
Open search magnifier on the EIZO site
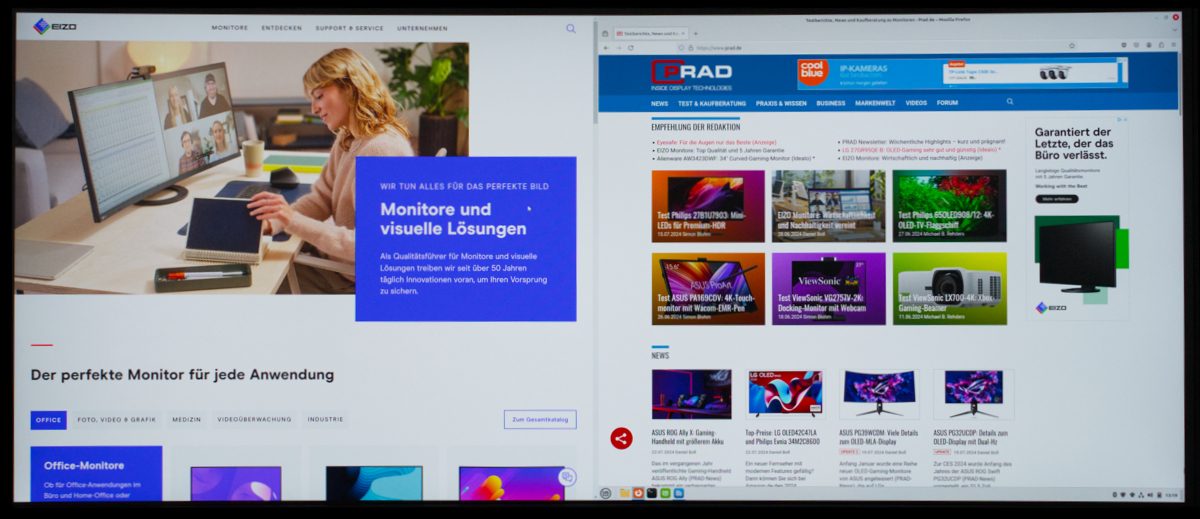point(571,29)
